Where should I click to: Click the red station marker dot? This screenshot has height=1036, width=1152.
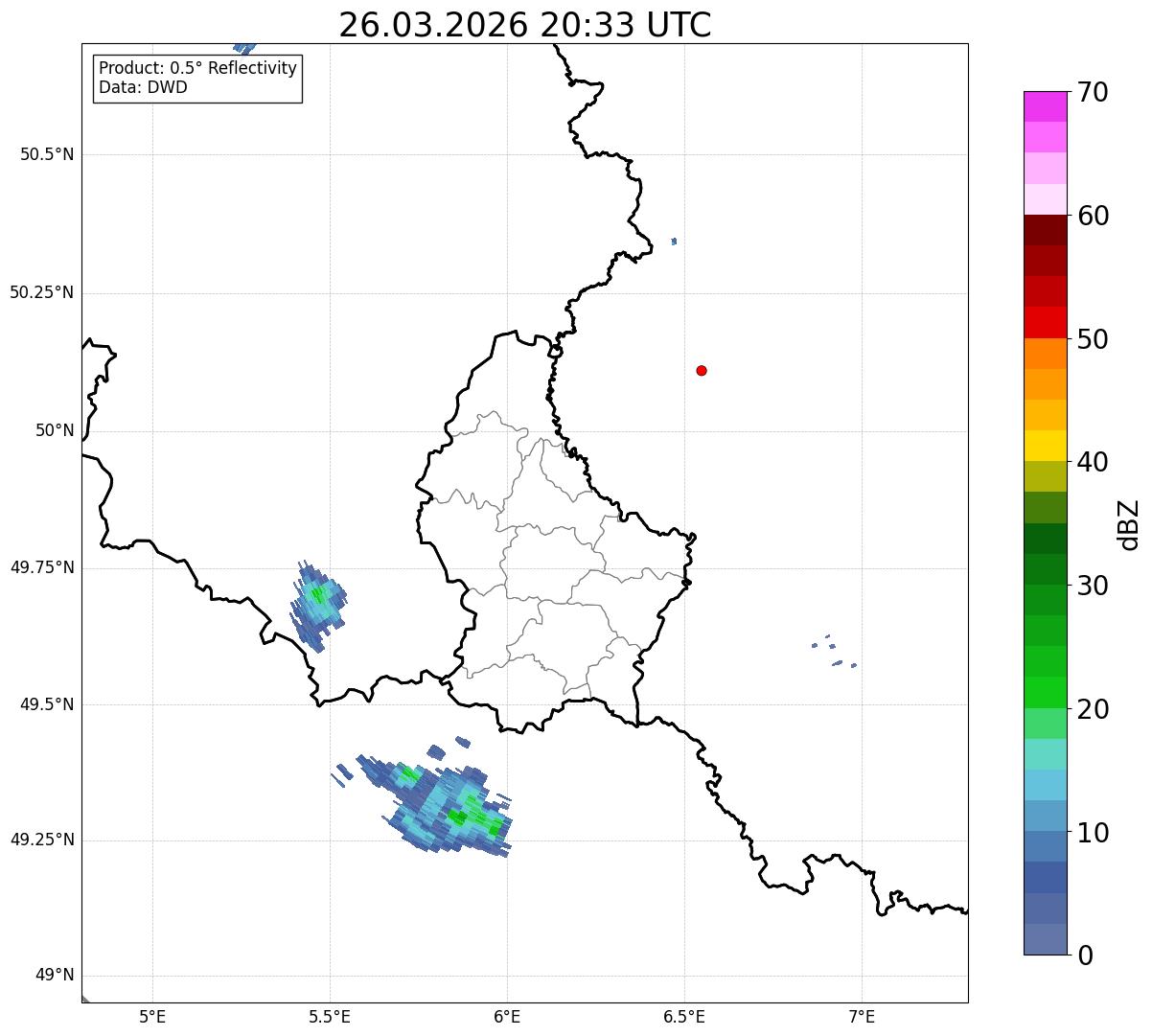coord(702,370)
